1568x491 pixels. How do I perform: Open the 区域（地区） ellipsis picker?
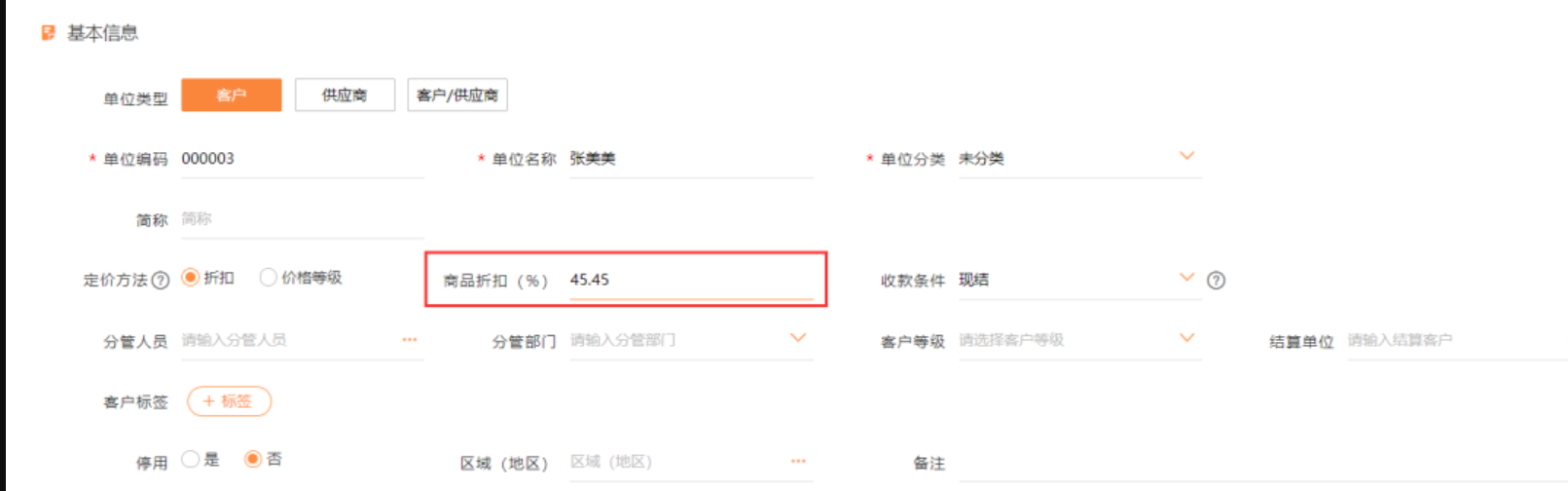coord(799,461)
